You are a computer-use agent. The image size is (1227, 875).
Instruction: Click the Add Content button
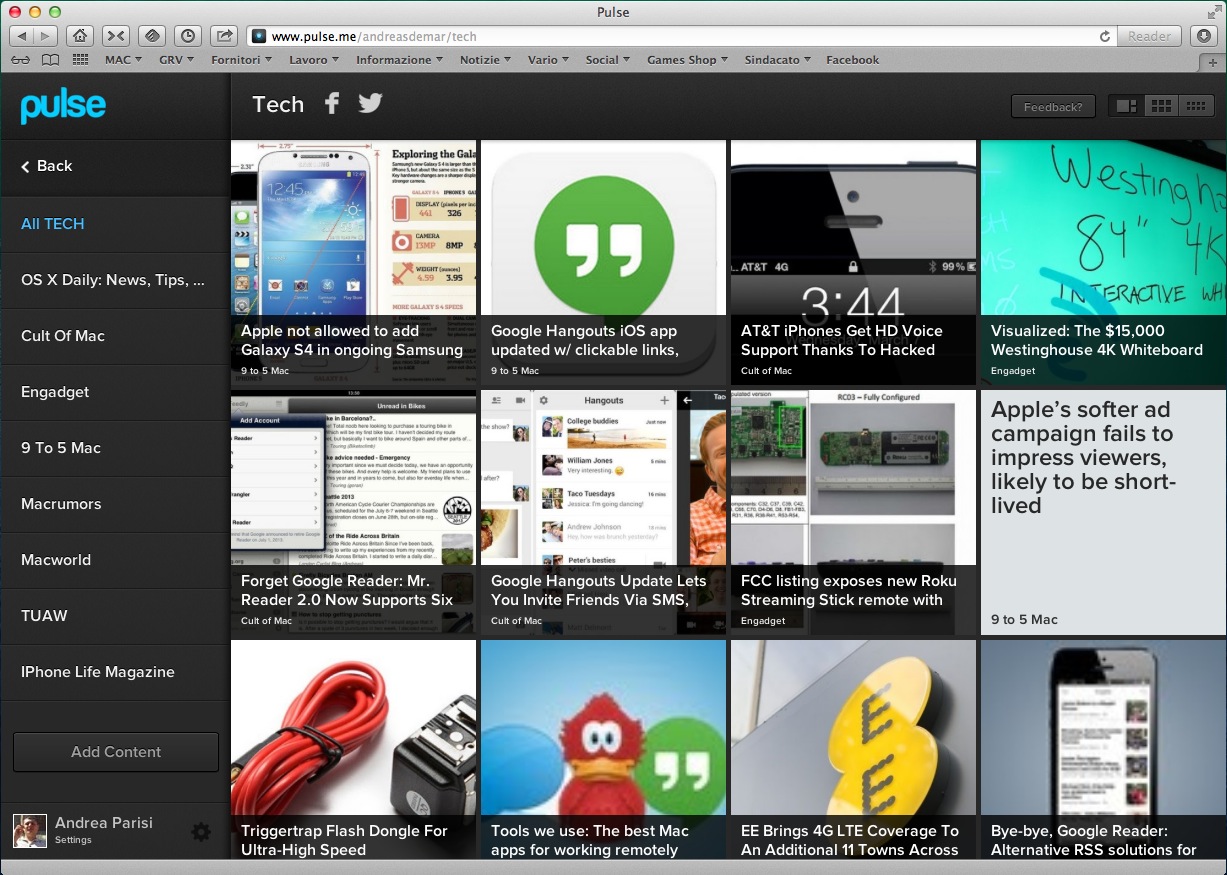116,752
